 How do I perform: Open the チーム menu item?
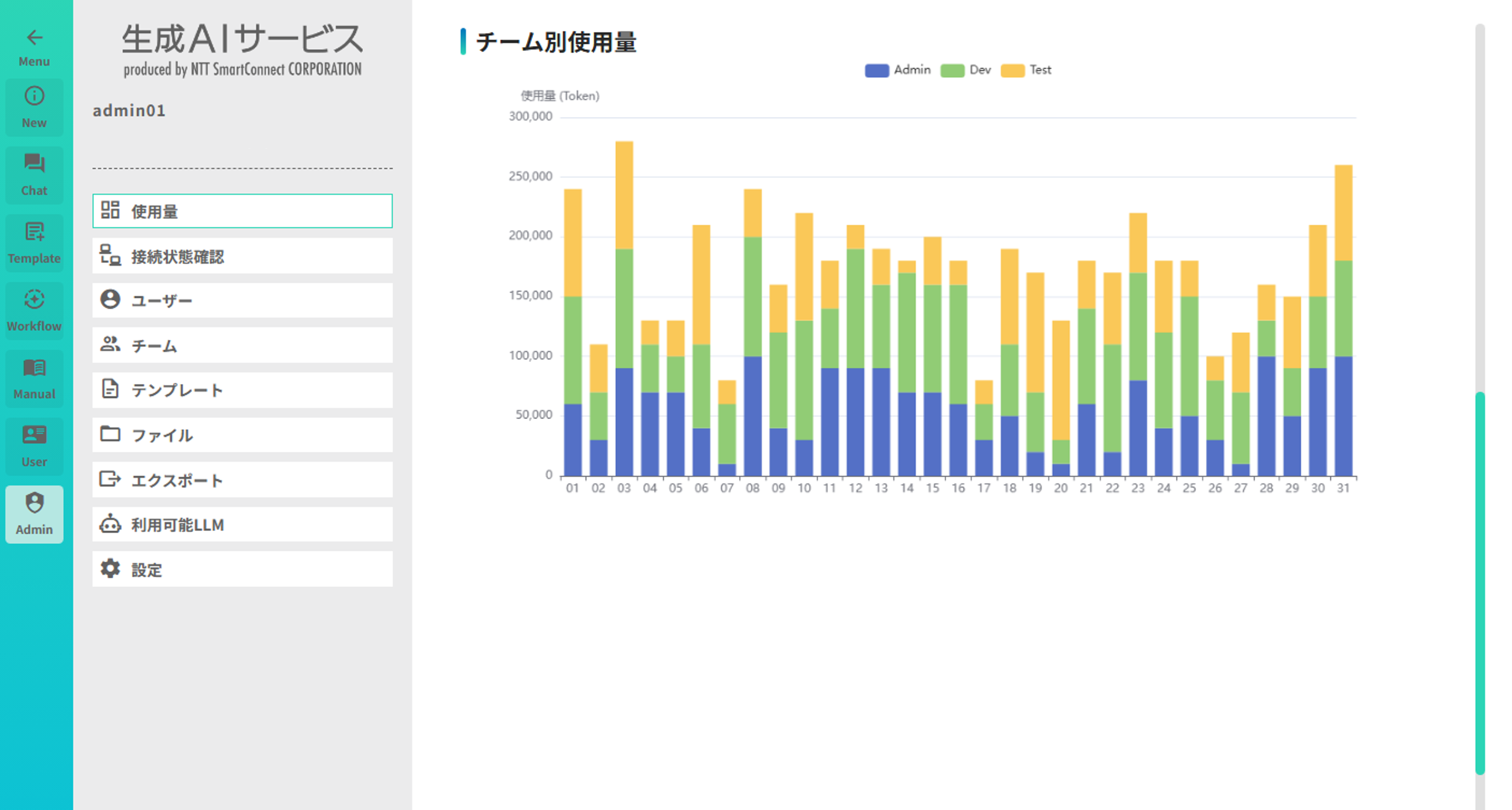pos(243,345)
